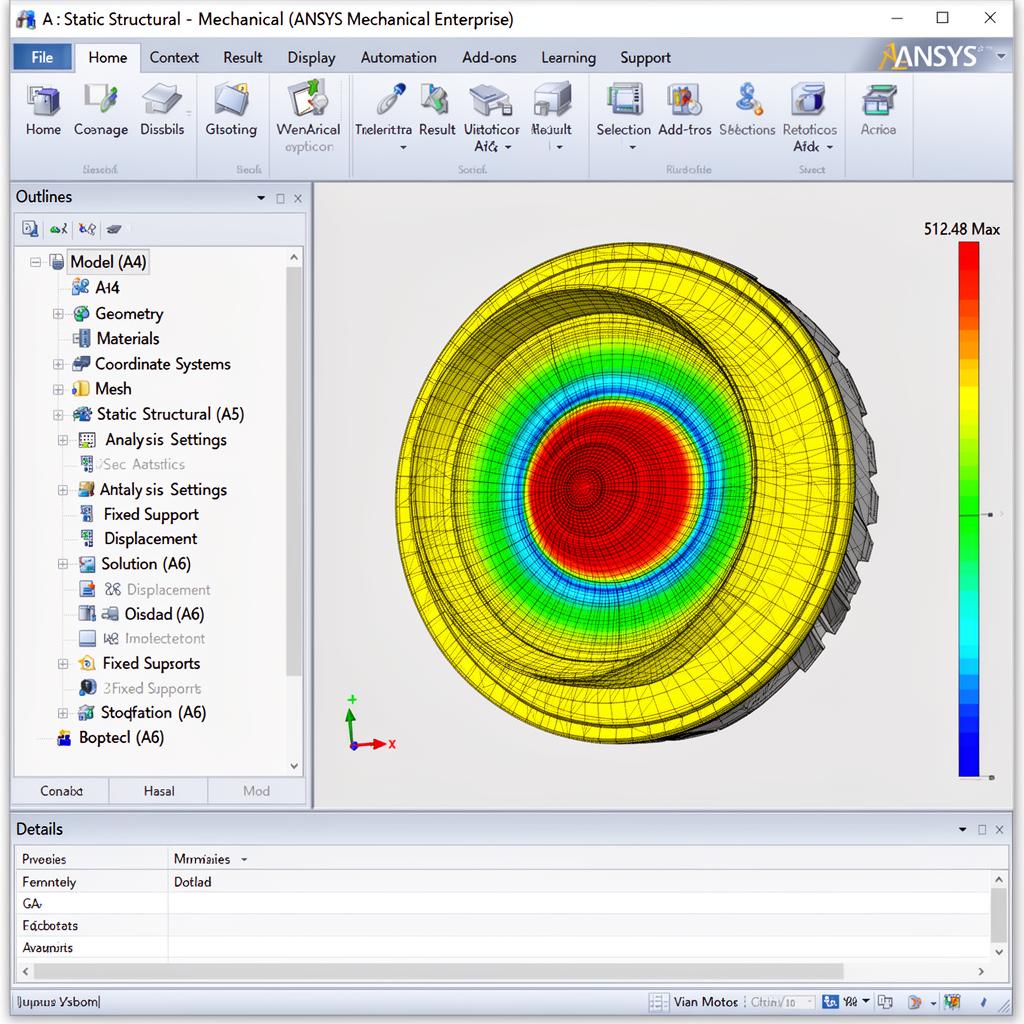Image resolution: width=1024 pixels, height=1024 pixels.
Task: Click the Dissbils ribbon icon
Action: click(162, 99)
